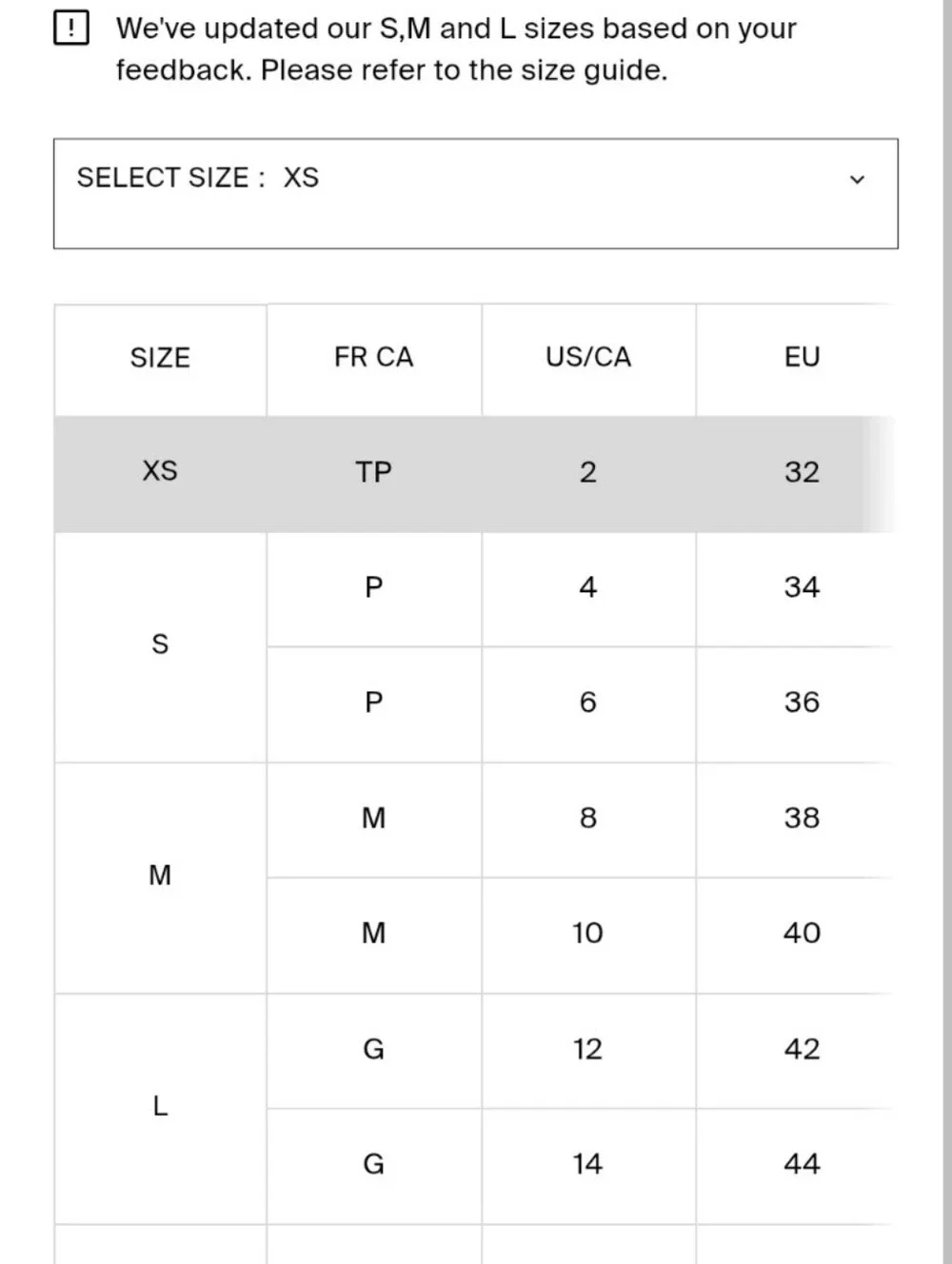Viewport: 952px width, 1264px height.
Task: Click the size update notice text
Action: click(x=456, y=49)
